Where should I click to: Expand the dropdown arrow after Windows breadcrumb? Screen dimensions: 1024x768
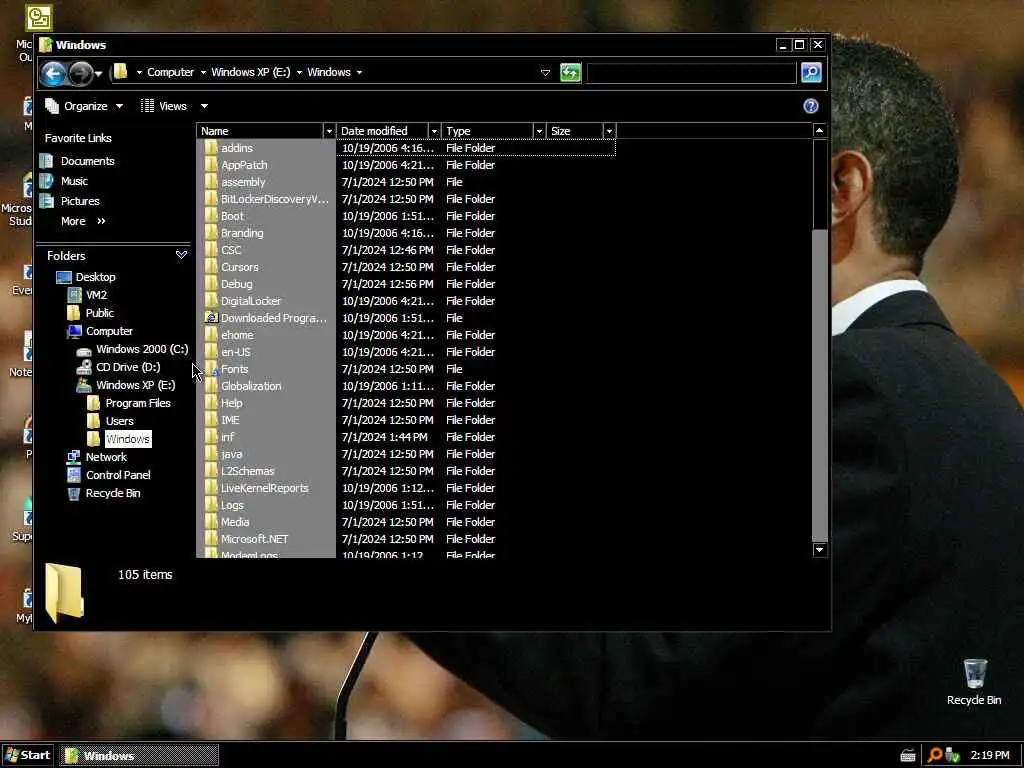(359, 72)
